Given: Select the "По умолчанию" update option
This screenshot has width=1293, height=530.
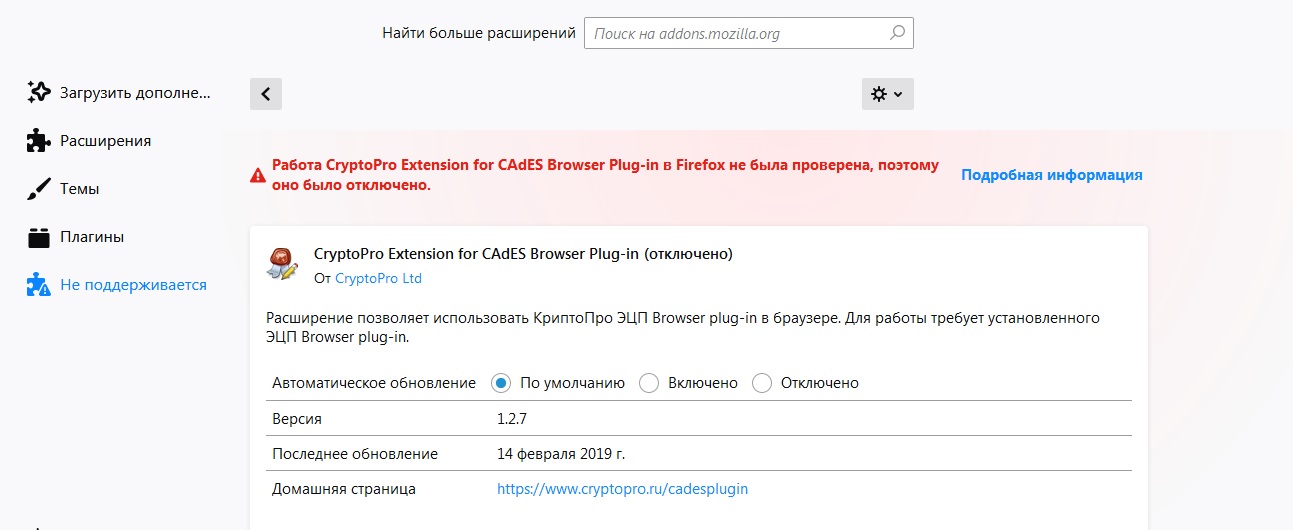Looking at the screenshot, I should point(502,383).
